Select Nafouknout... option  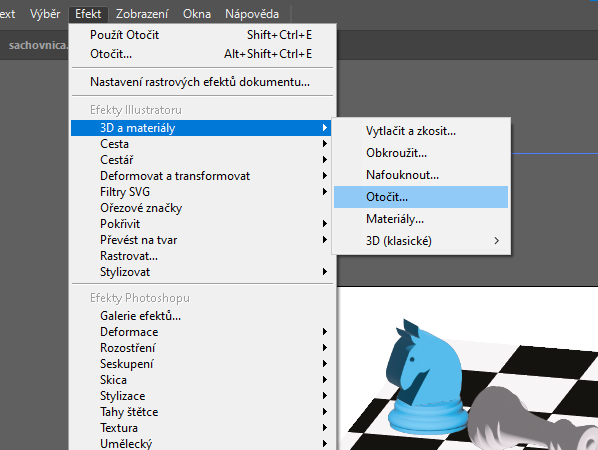pyautogui.click(x=421, y=175)
